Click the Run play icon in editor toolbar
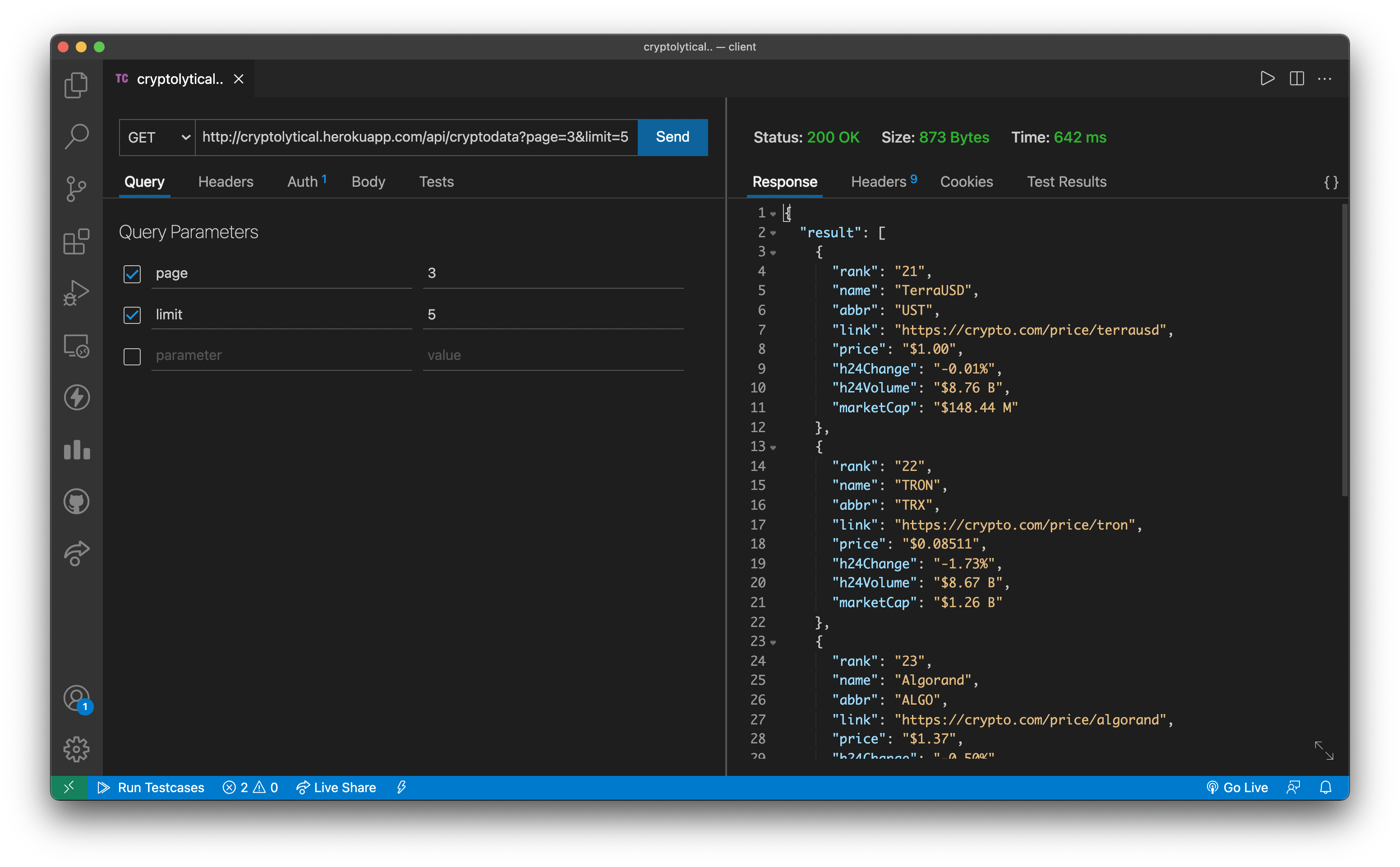The height and width of the screenshot is (867, 1400). pyautogui.click(x=1267, y=78)
